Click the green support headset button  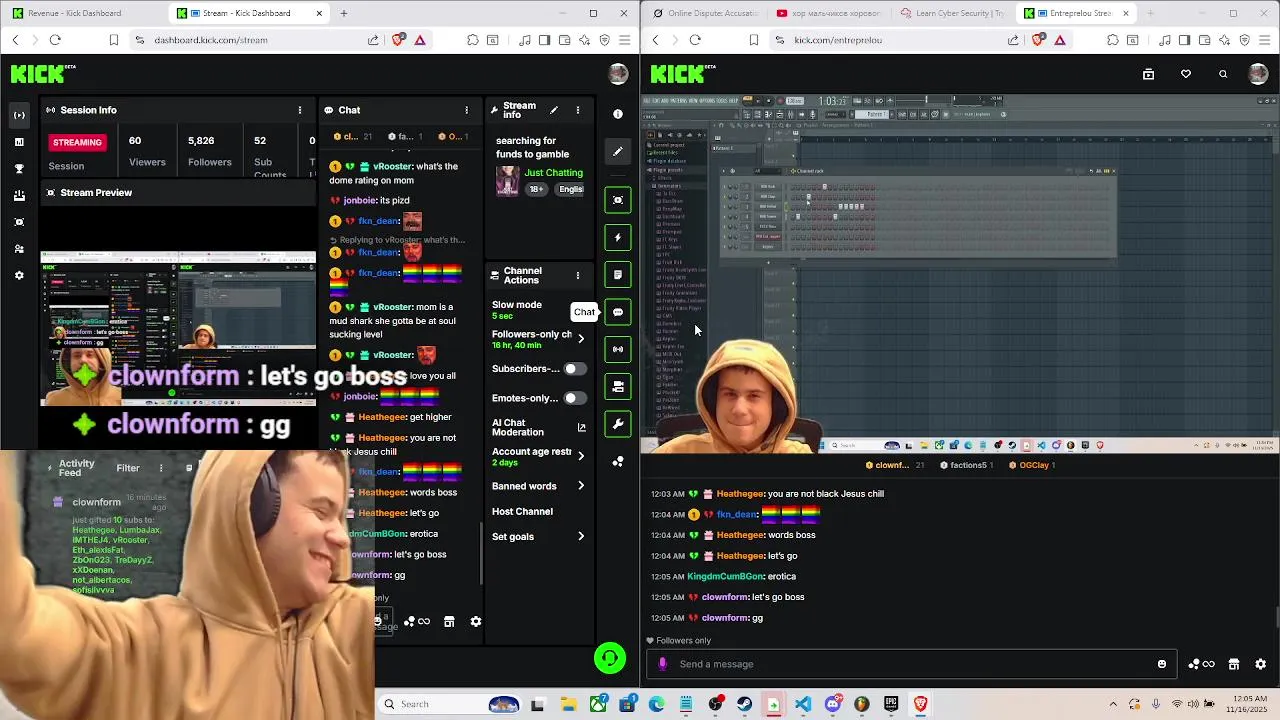pos(610,657)
